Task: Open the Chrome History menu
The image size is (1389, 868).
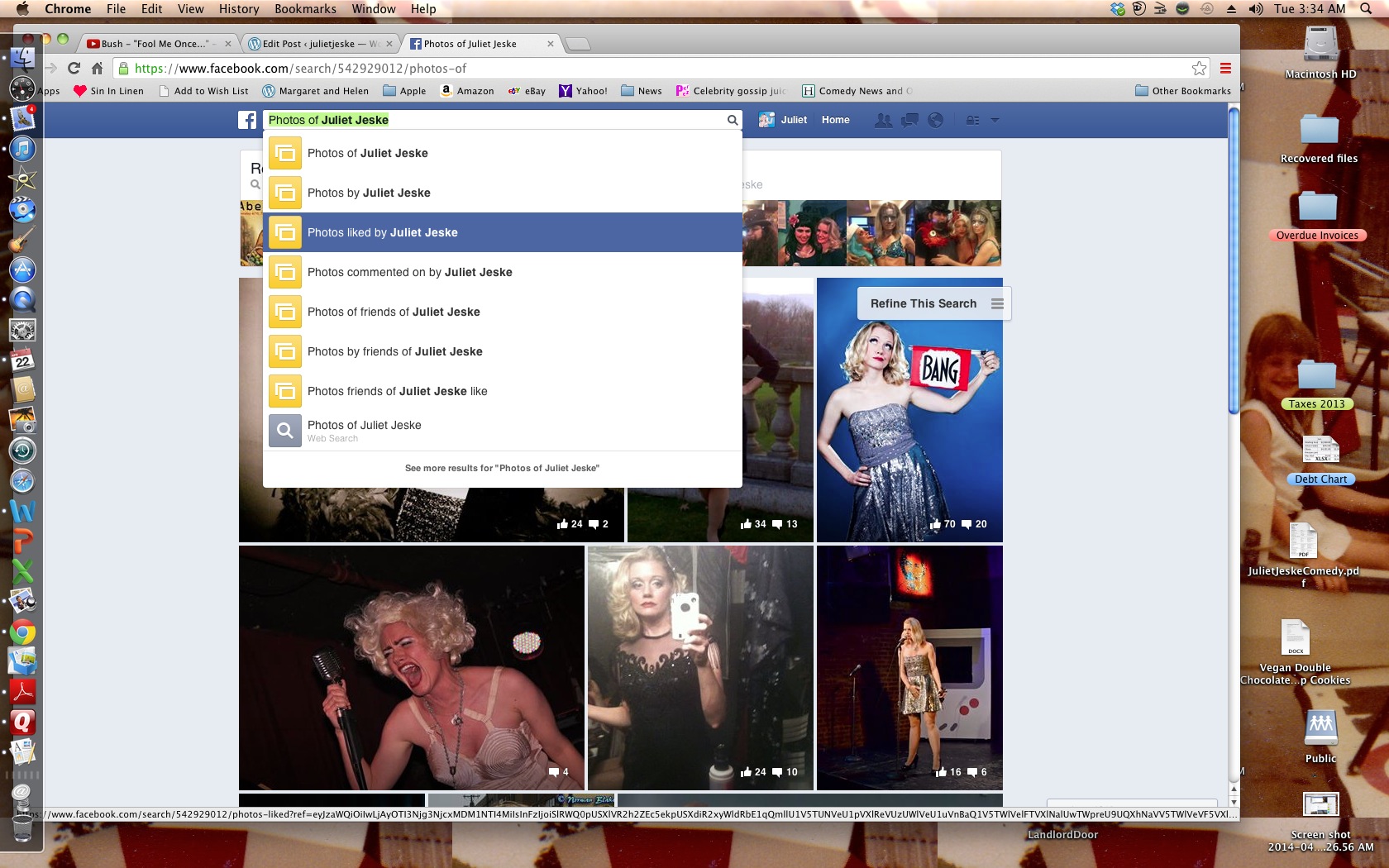Action: coord(239,9)
